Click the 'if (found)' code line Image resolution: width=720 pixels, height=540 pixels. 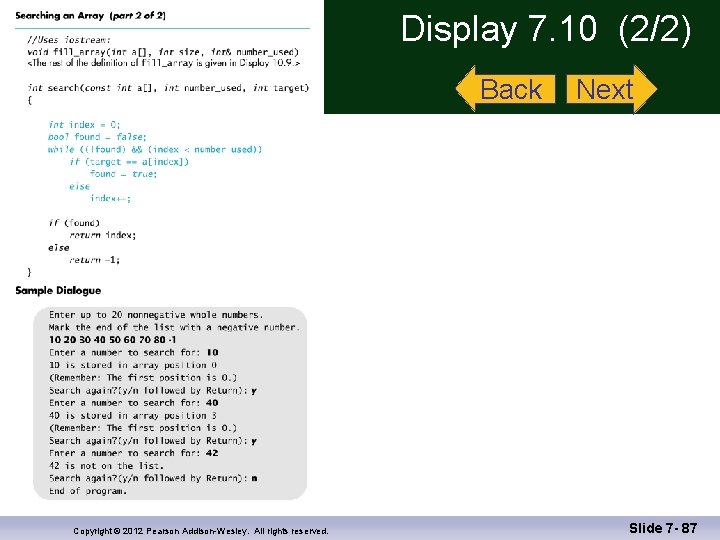[x=74, y=223]
